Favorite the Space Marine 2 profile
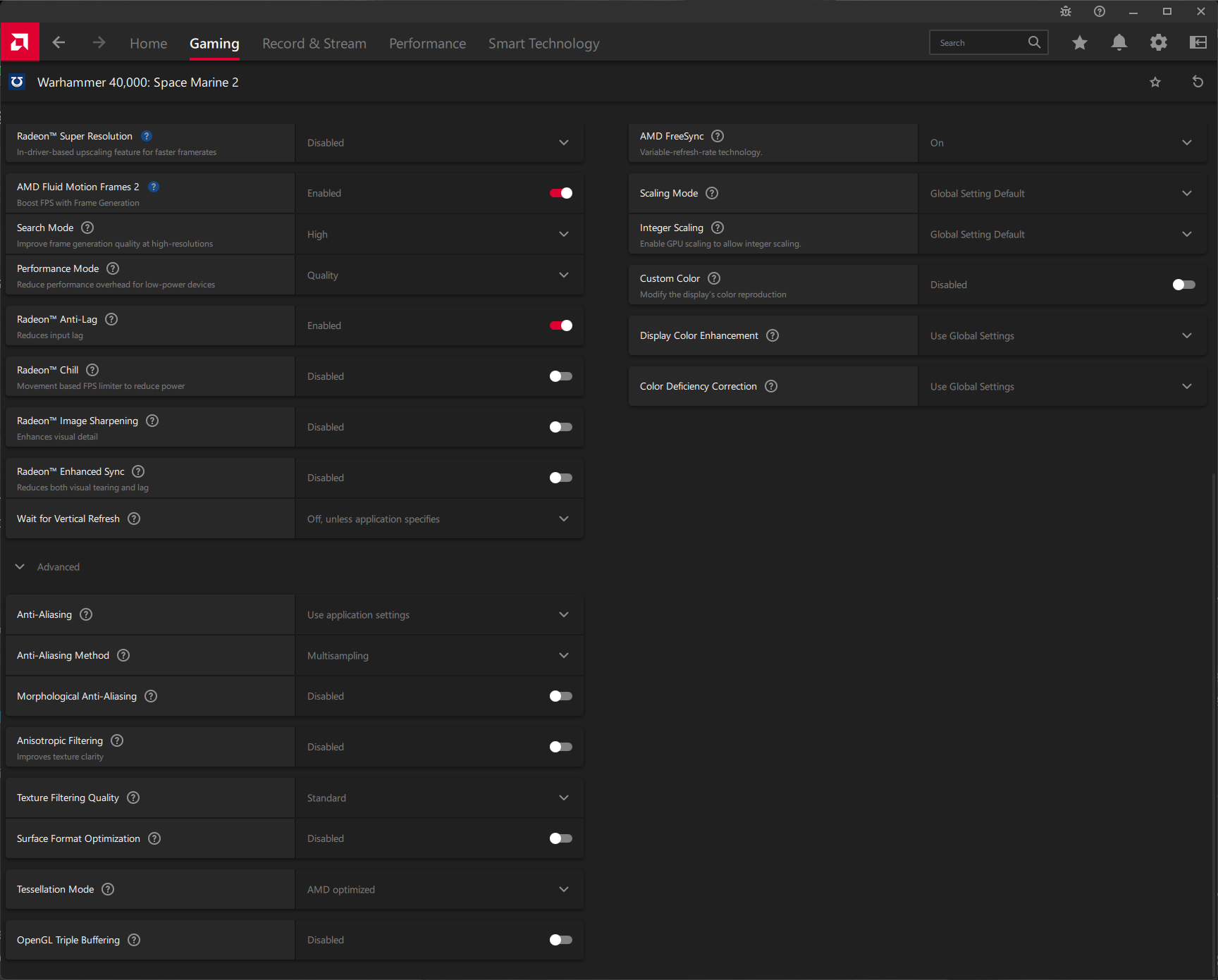 click(1155, 82)
